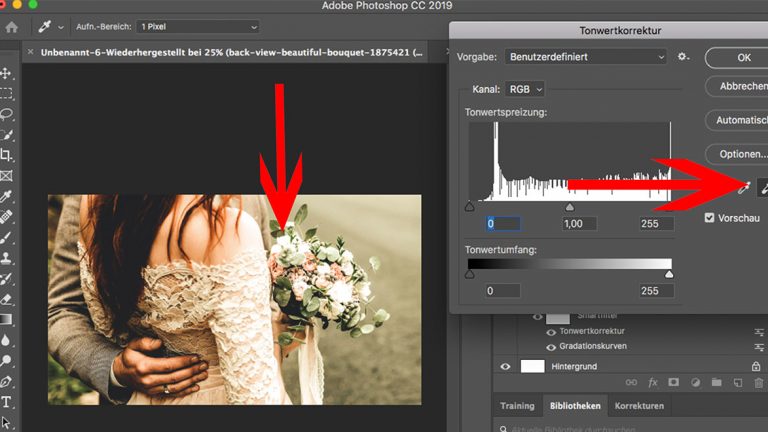
Task: Click the black Tonwertumfang output slider
Action: [x=469, y=274]
